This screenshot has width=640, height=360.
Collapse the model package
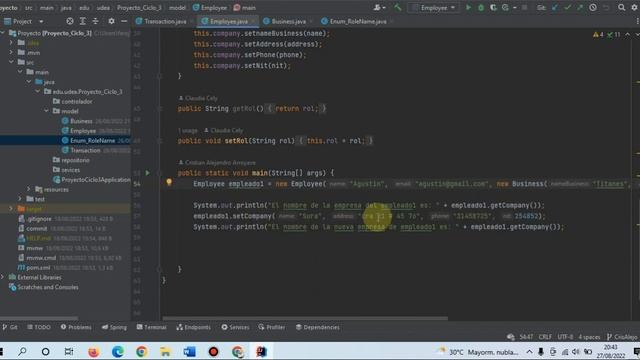click(x=47, y=111)
